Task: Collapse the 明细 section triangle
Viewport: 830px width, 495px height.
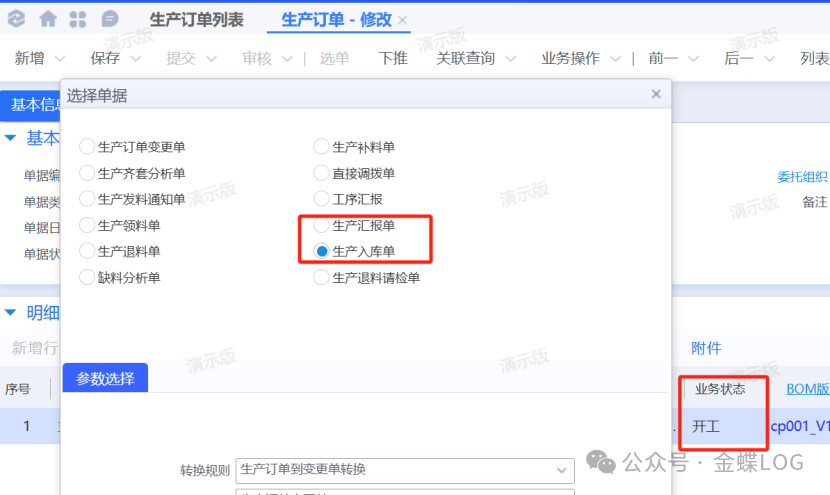Action: pos(10,313)
